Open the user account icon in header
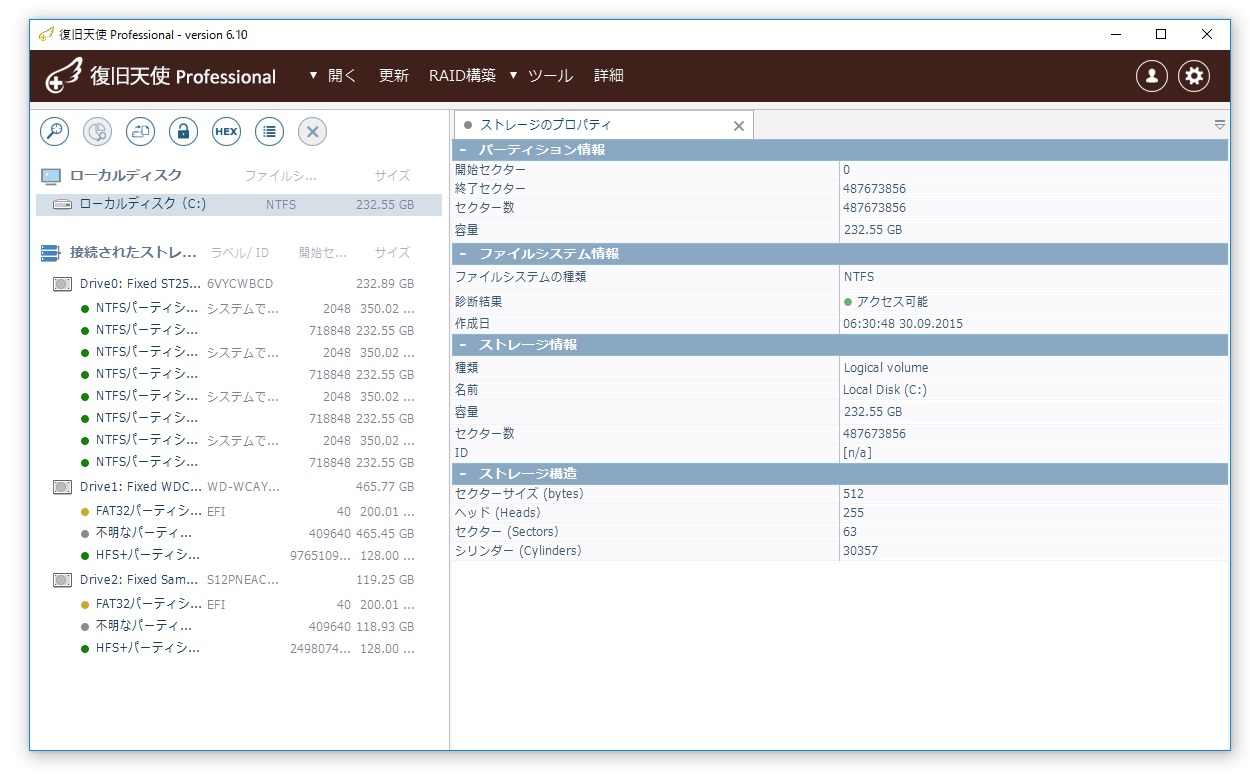The height and width of the screenshot is (778, 1250). (1151, 76)
